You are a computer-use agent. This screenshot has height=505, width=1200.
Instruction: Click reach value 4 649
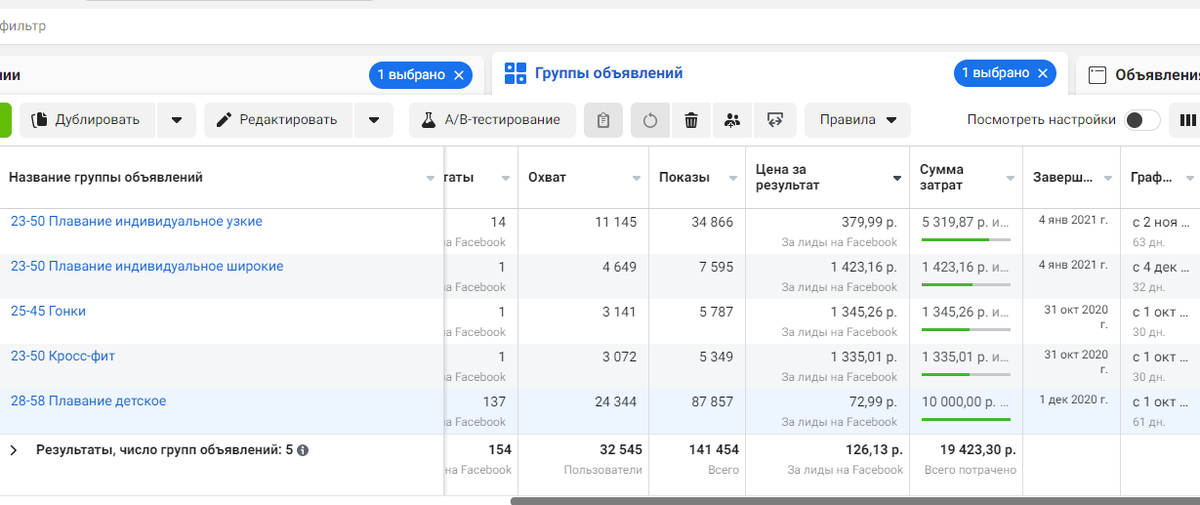(x=619, y=267)
